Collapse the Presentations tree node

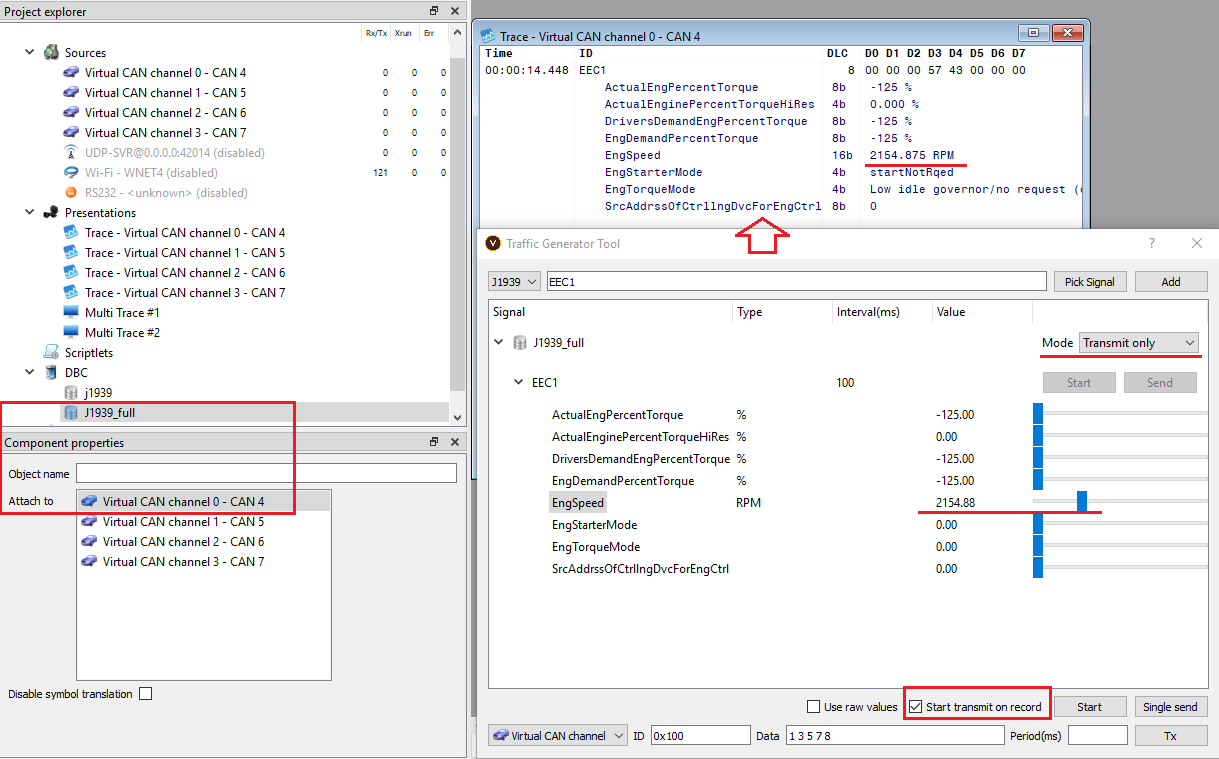pos(30,212)
